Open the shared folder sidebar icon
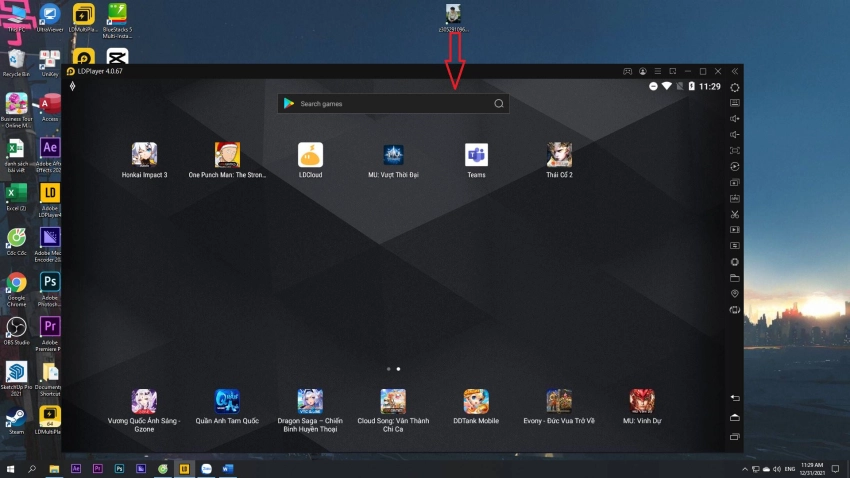The height and width of the screenshot is (478, 850). 735,278
